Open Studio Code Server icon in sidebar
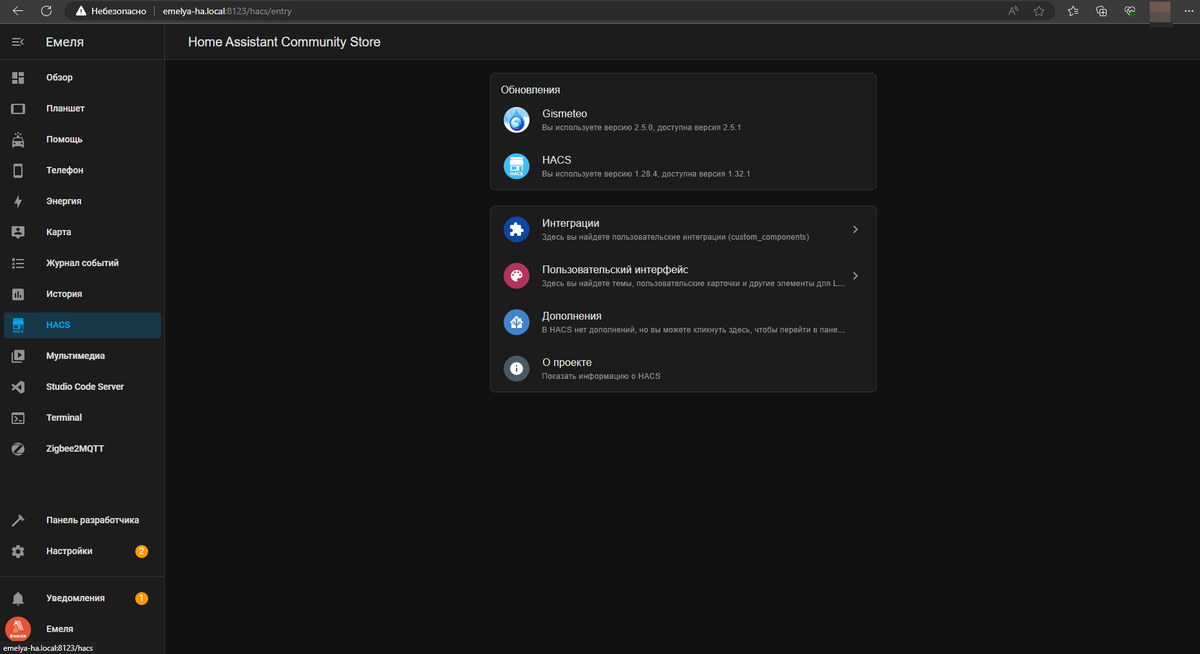 pyautogui.click(x=18, y=387)
